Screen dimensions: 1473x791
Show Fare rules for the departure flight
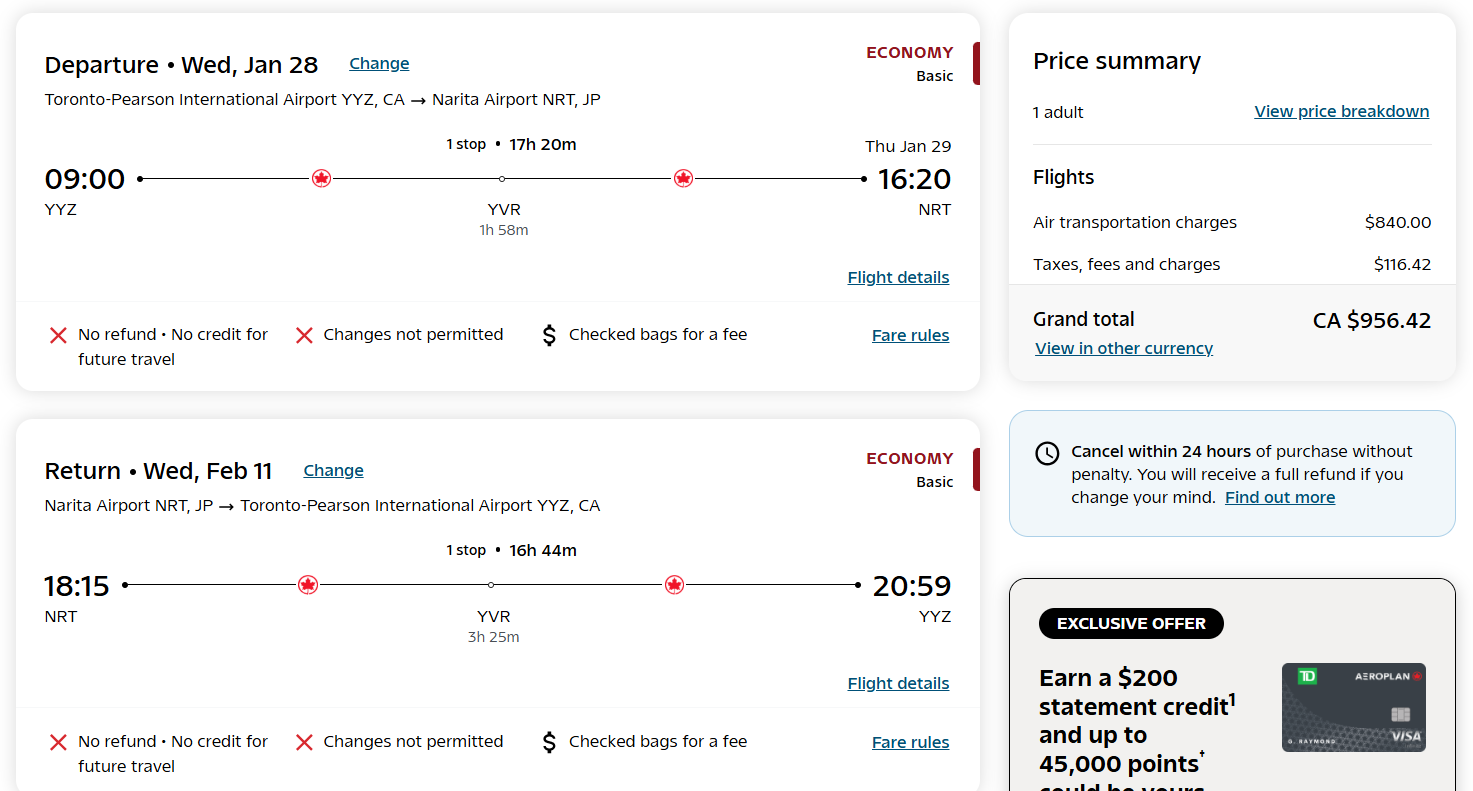pyautogui.click(x=910, y=336)
